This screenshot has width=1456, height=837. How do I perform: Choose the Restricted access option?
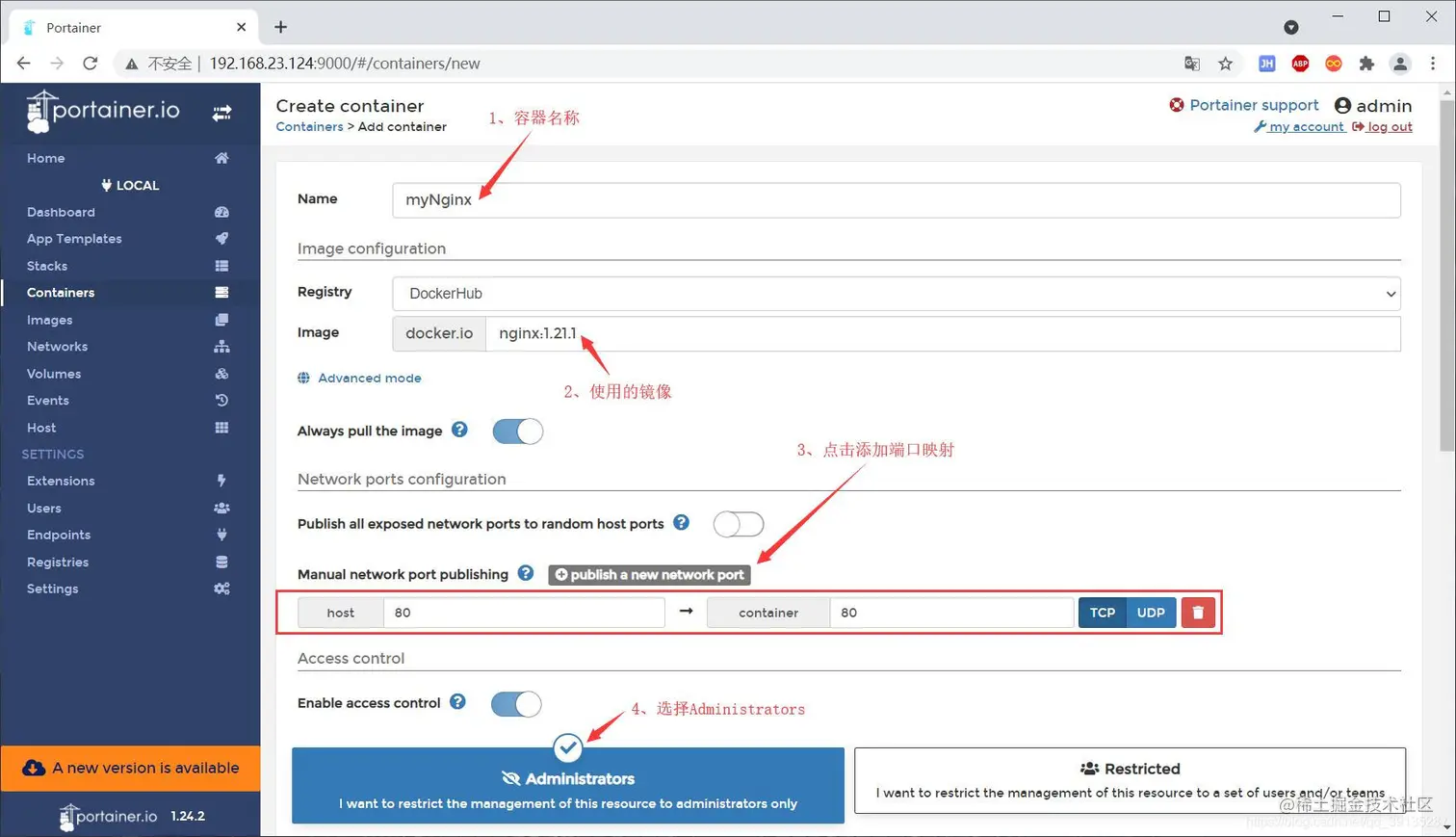pyautogui.click(x=1130, y=780)
